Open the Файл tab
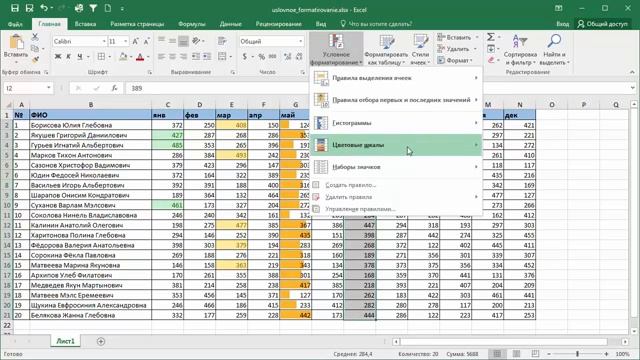Screen dimensions: 640x360 [15, 24]
